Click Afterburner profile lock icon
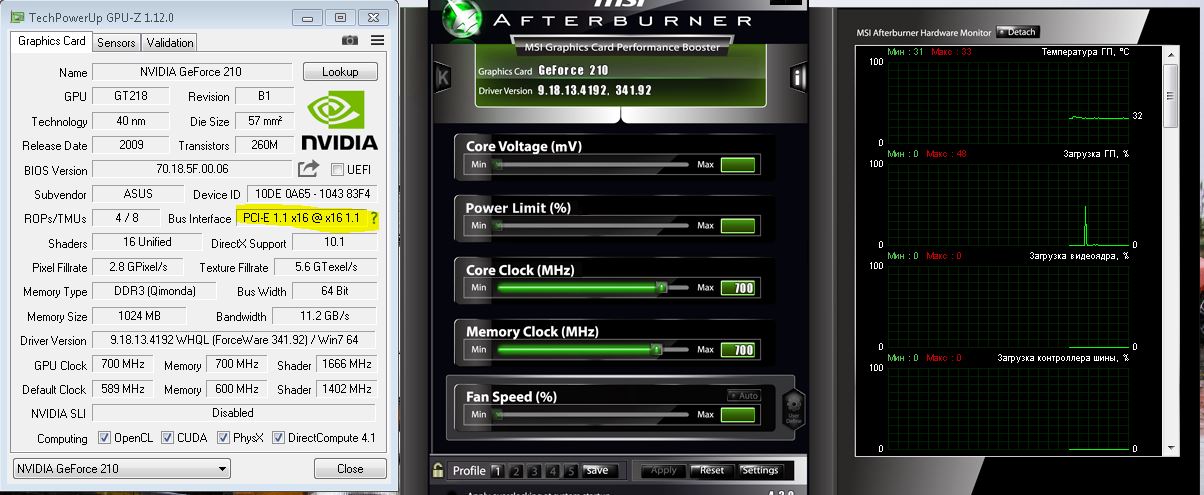Screen dimensions: 1204x495 coord(438,470)
